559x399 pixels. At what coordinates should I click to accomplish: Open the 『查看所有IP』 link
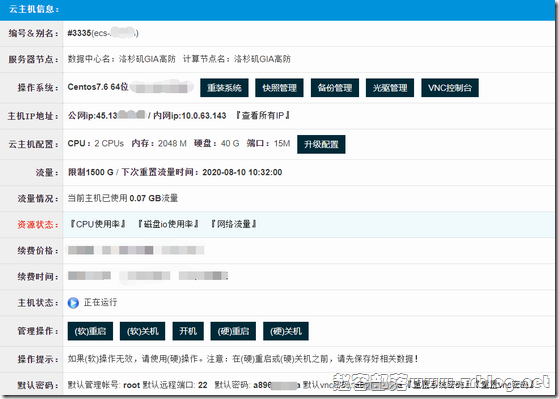tap(262, 116)
